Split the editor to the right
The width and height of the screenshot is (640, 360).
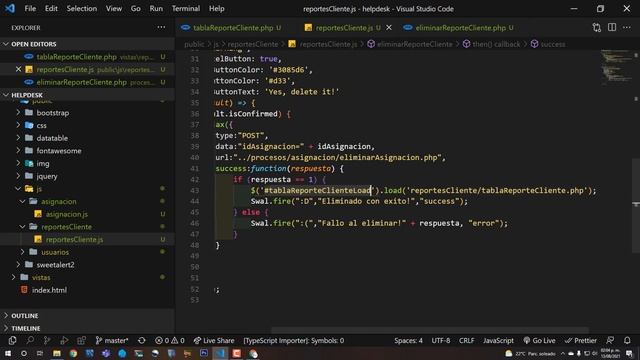(x=612, y=27)
